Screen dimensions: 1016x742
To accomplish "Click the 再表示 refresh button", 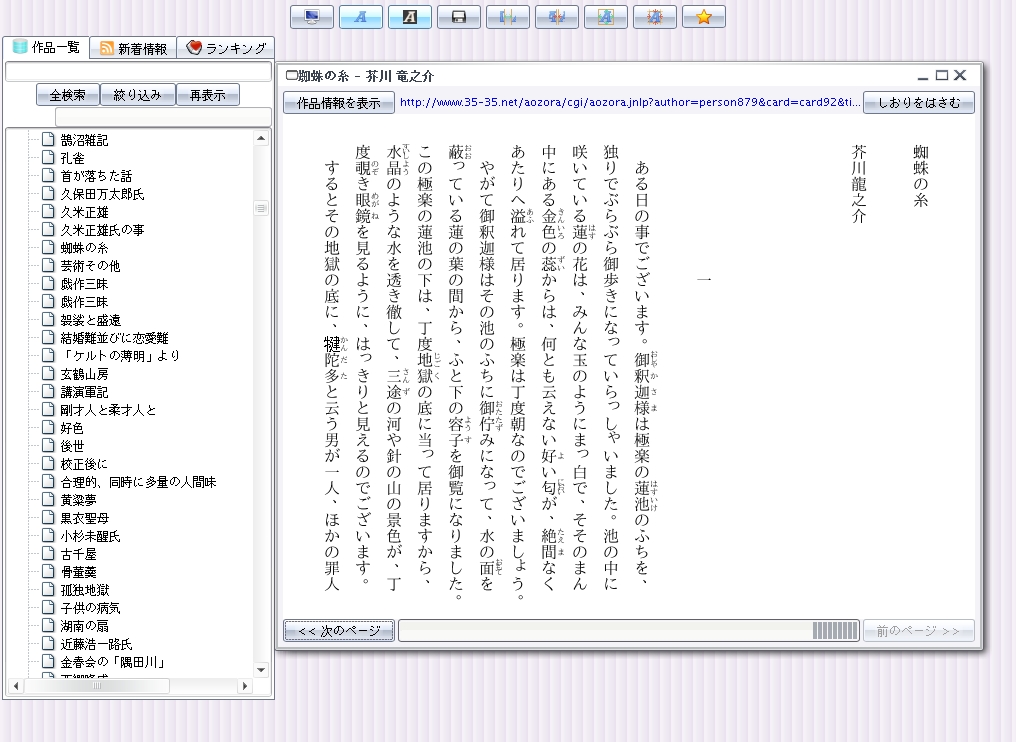I will click(x=207, y=95).
